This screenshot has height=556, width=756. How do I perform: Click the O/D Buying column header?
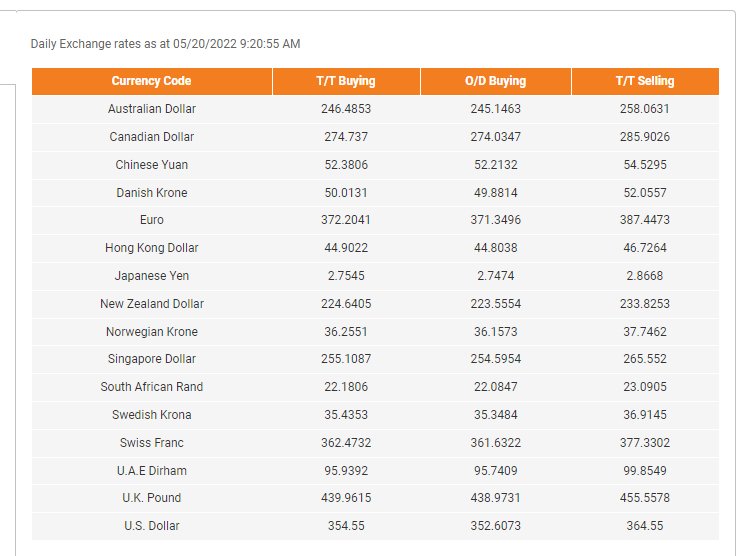[496, 81]
